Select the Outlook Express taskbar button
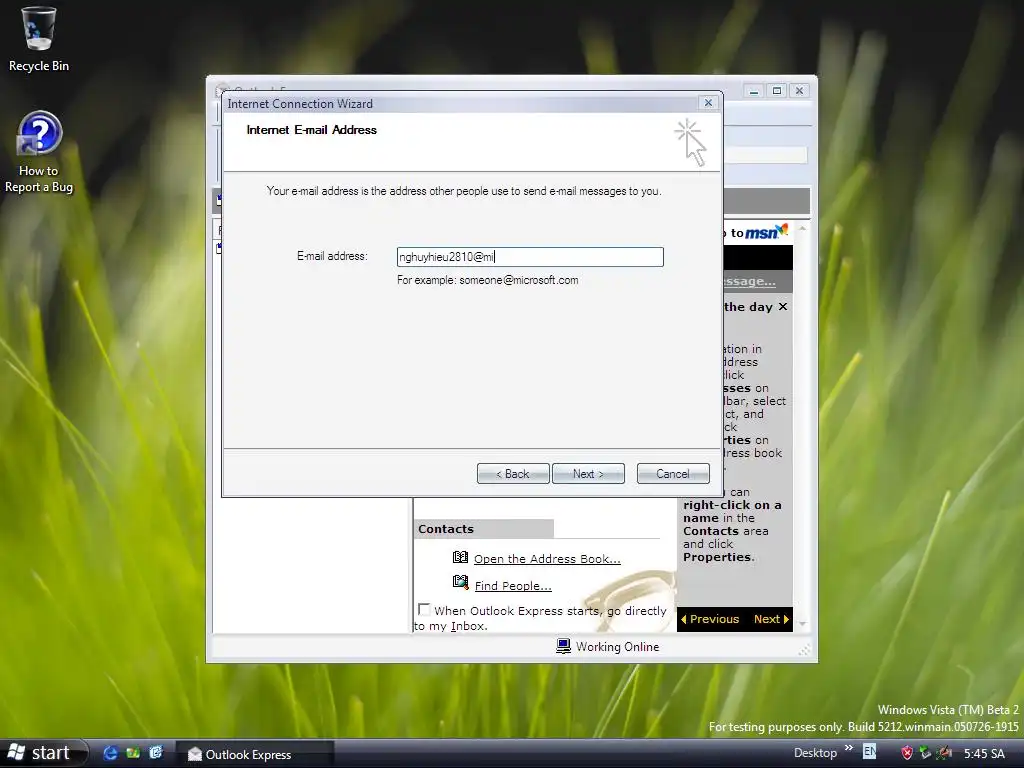The height and width of the screenshot is (768, 1024). point(255,754)
